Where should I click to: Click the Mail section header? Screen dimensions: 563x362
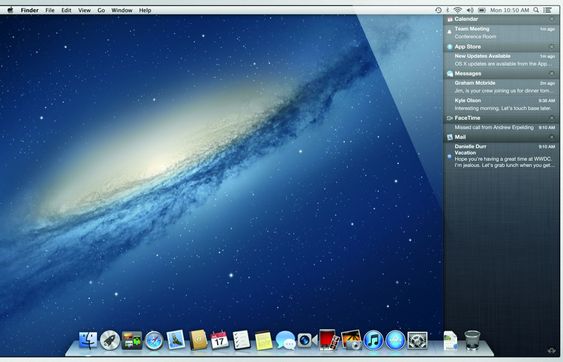[501, 137]
